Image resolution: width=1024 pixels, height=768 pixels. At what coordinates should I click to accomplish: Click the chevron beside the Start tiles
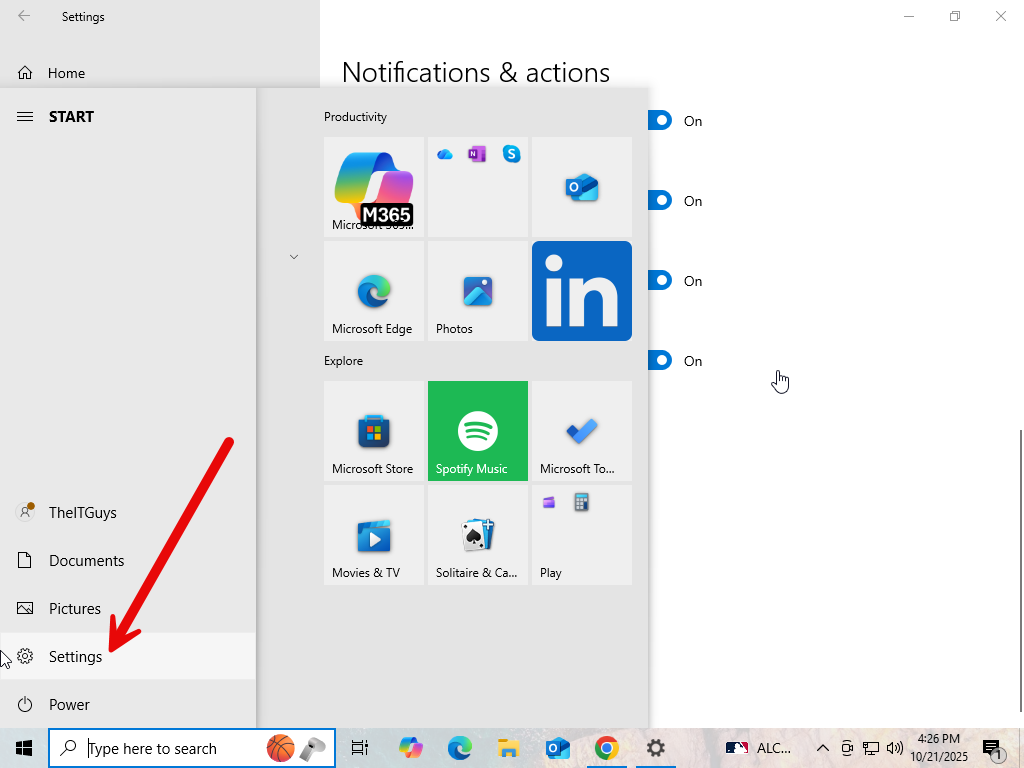pyautogui.click(x=294, y=257)
